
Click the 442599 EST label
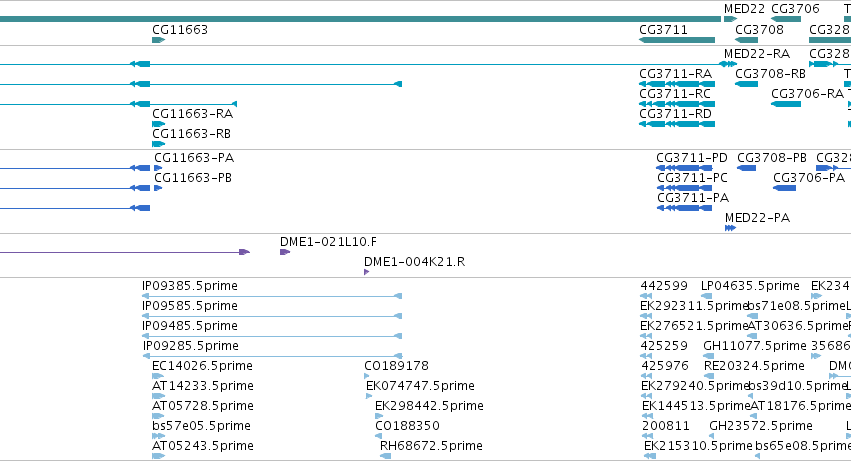664,286
